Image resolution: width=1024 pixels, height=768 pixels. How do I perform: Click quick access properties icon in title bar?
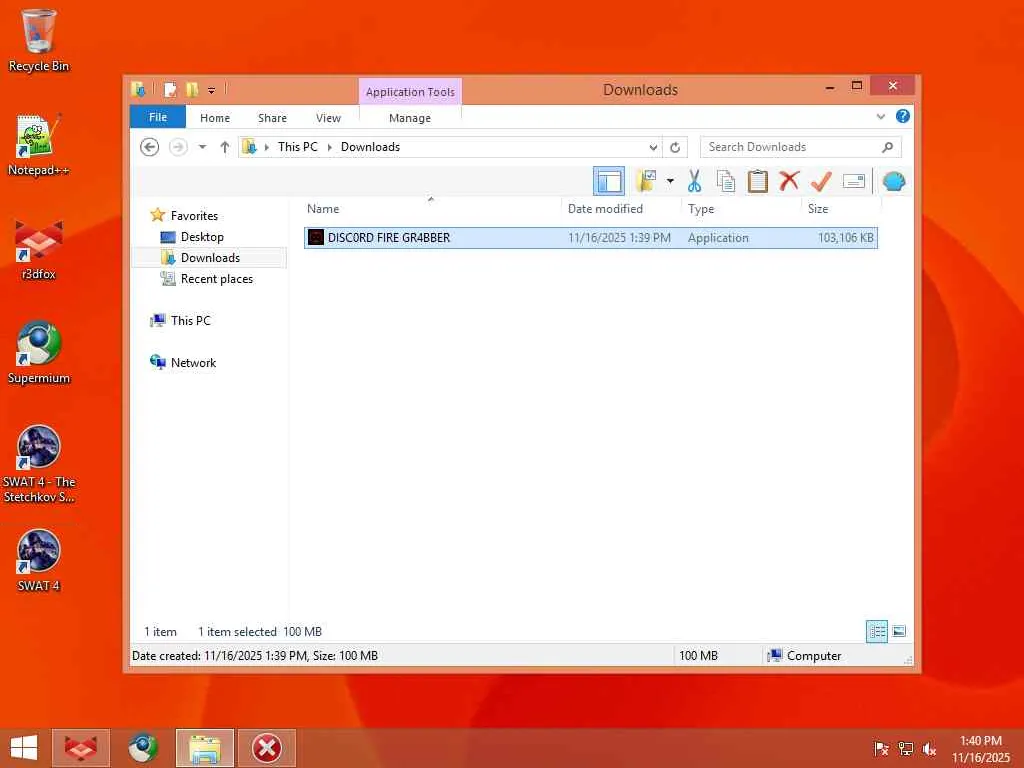(170, 89)
